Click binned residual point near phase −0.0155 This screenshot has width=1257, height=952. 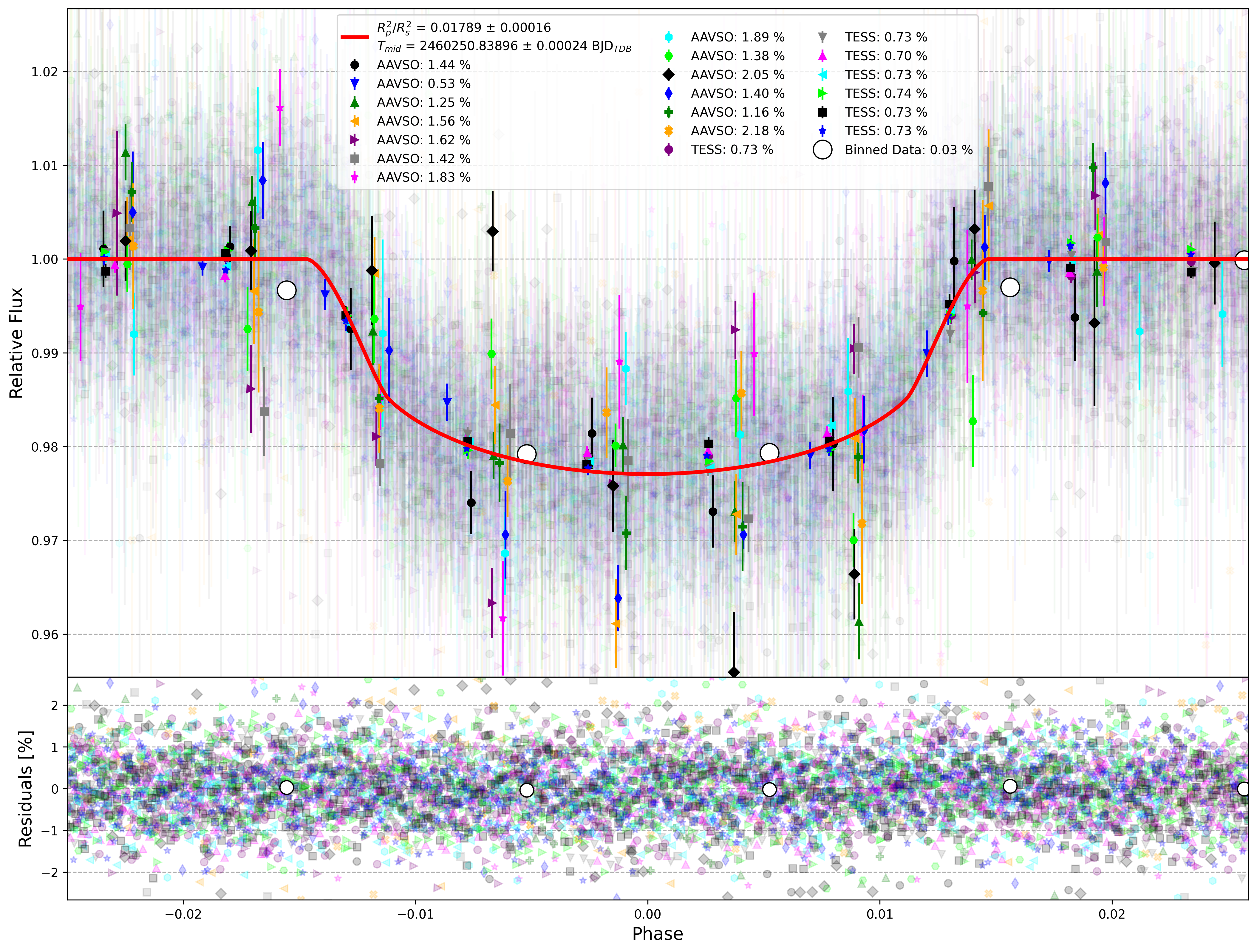[287, 787]
